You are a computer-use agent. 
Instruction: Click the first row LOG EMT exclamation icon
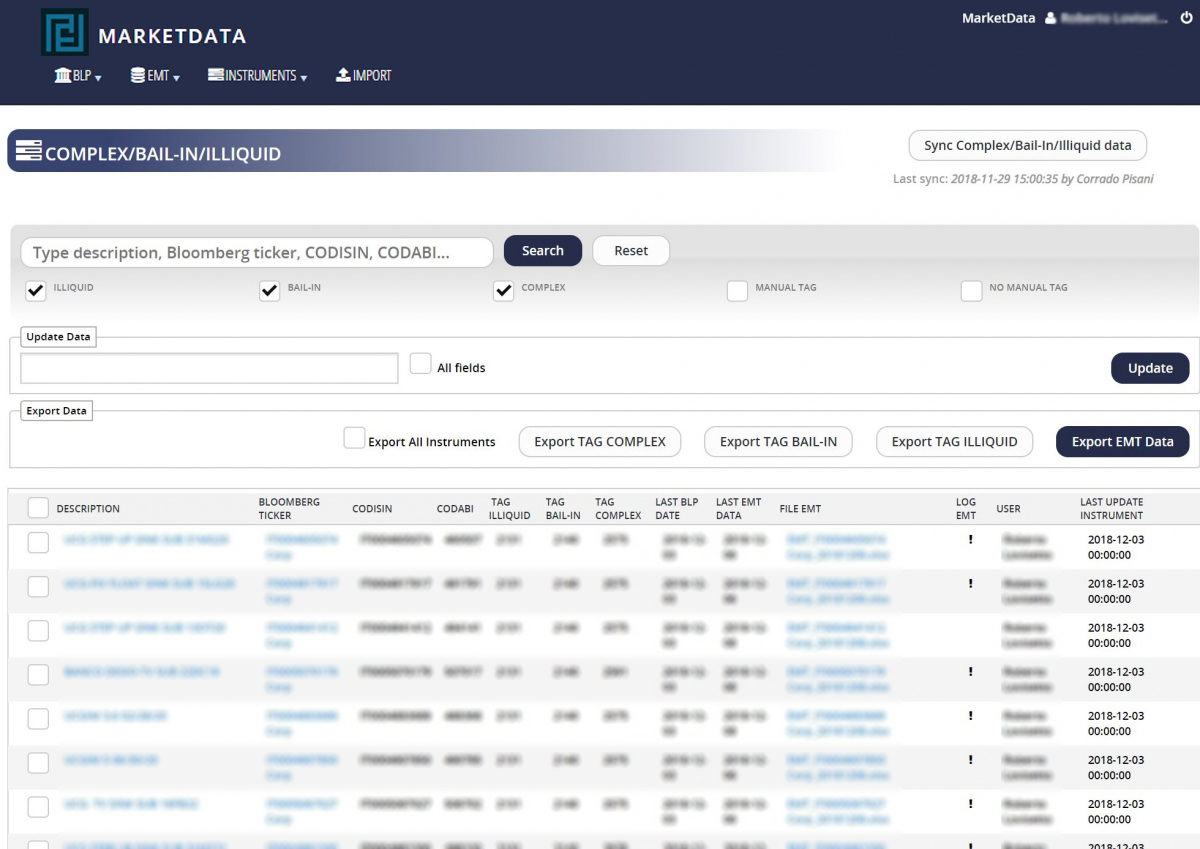click(x=970, y=540)
